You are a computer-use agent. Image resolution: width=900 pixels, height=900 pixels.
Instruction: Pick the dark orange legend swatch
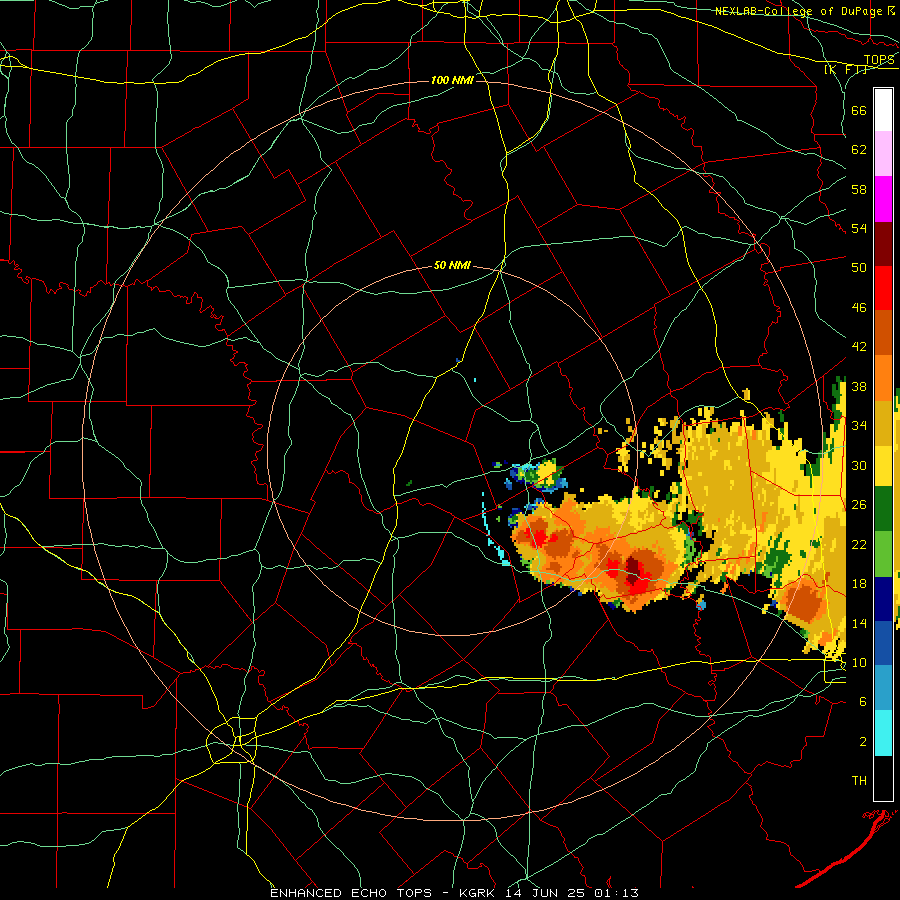pos(883,332)
